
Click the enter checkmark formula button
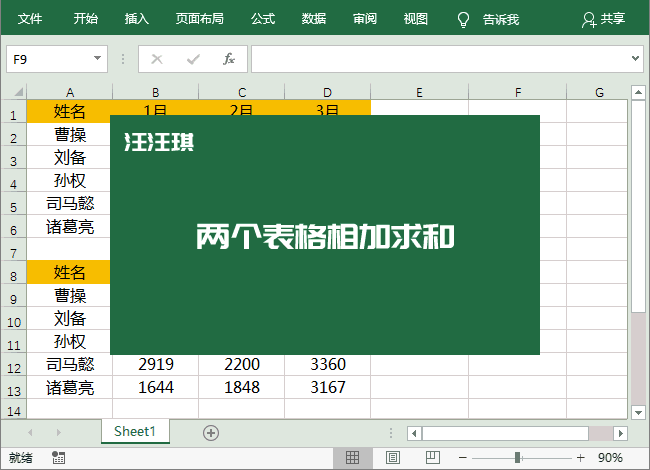pos(193,59)
